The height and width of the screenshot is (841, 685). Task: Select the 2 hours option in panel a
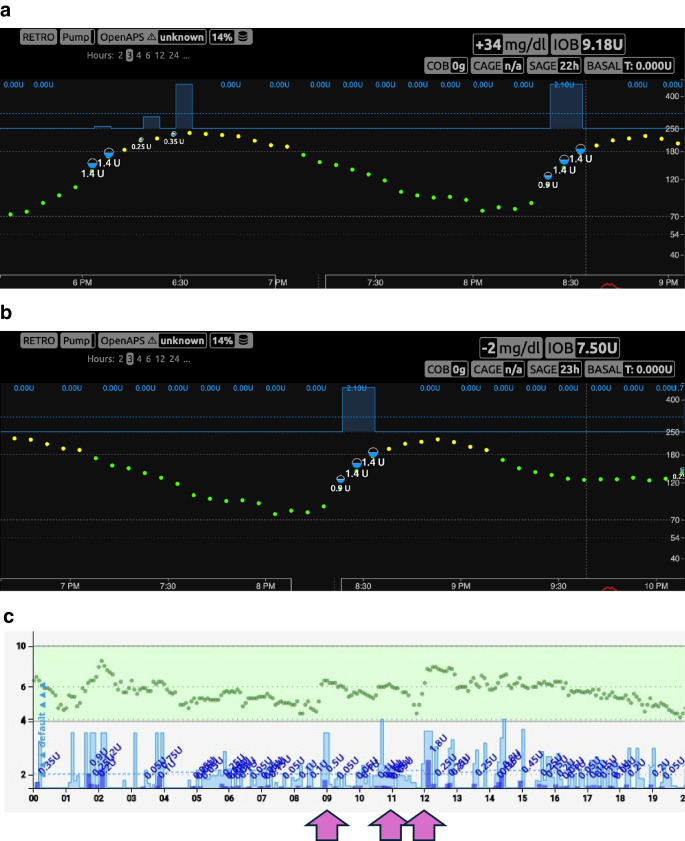click(x=120, y=55)
